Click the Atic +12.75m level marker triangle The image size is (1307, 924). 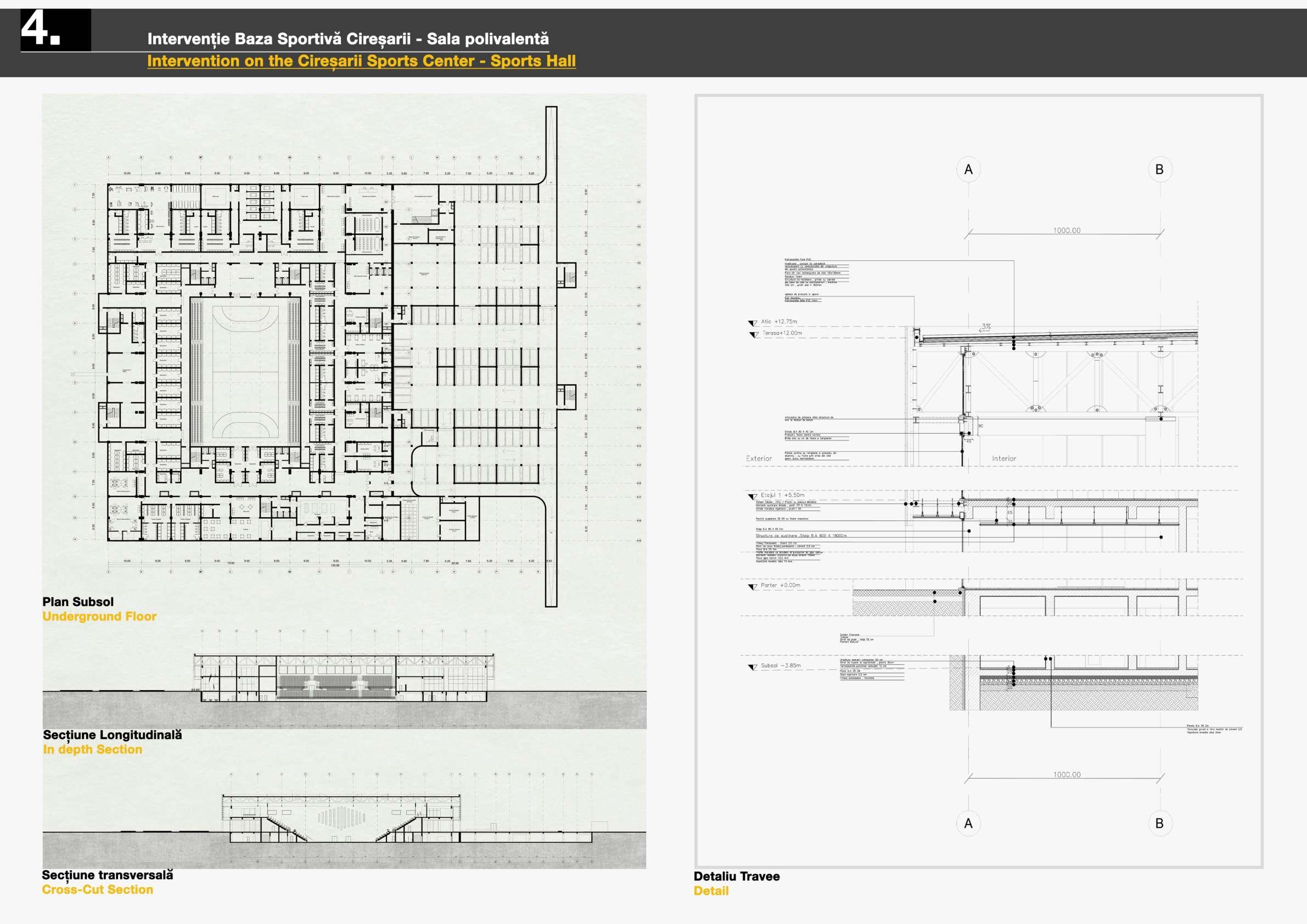(752, 323)
